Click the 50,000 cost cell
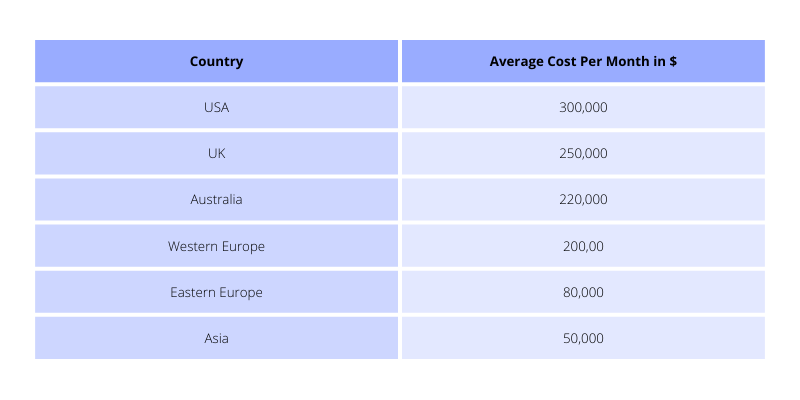 point(583,338)
